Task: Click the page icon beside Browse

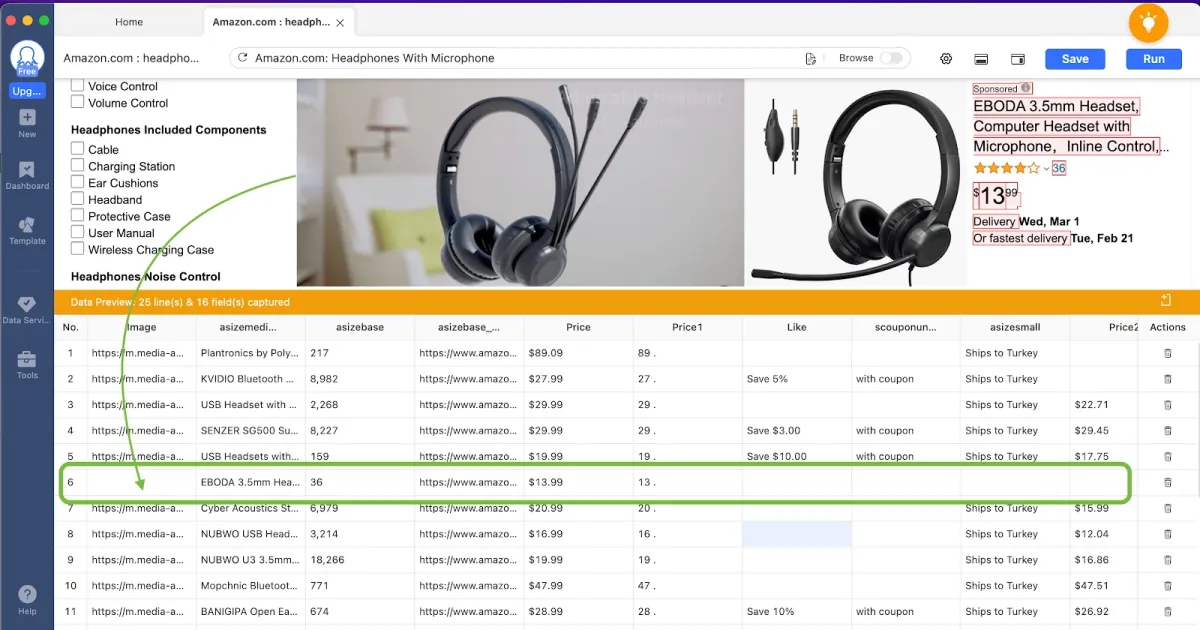Action: (x=811, y=59)
